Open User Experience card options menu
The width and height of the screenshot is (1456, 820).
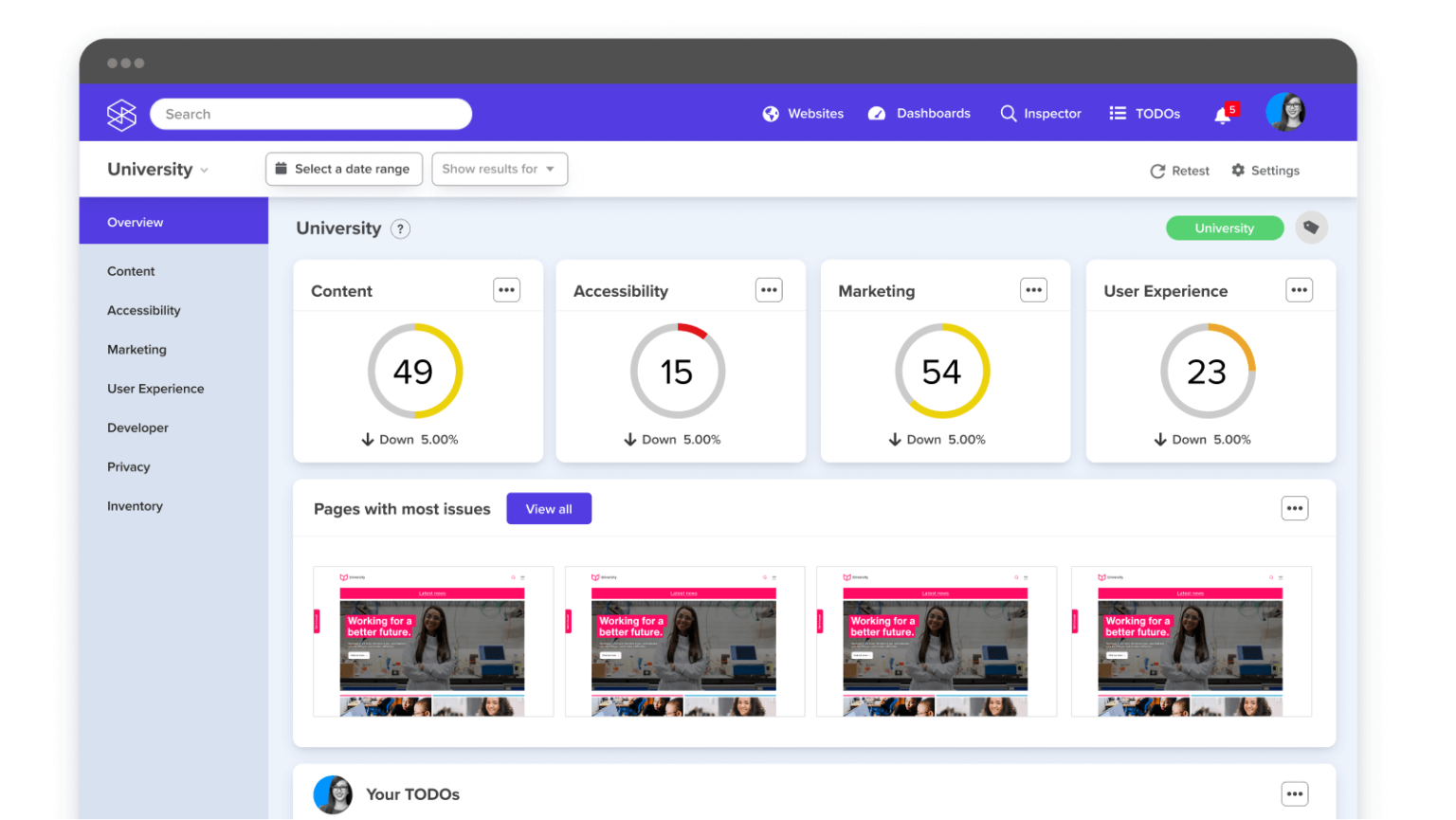click(1299, 290)
